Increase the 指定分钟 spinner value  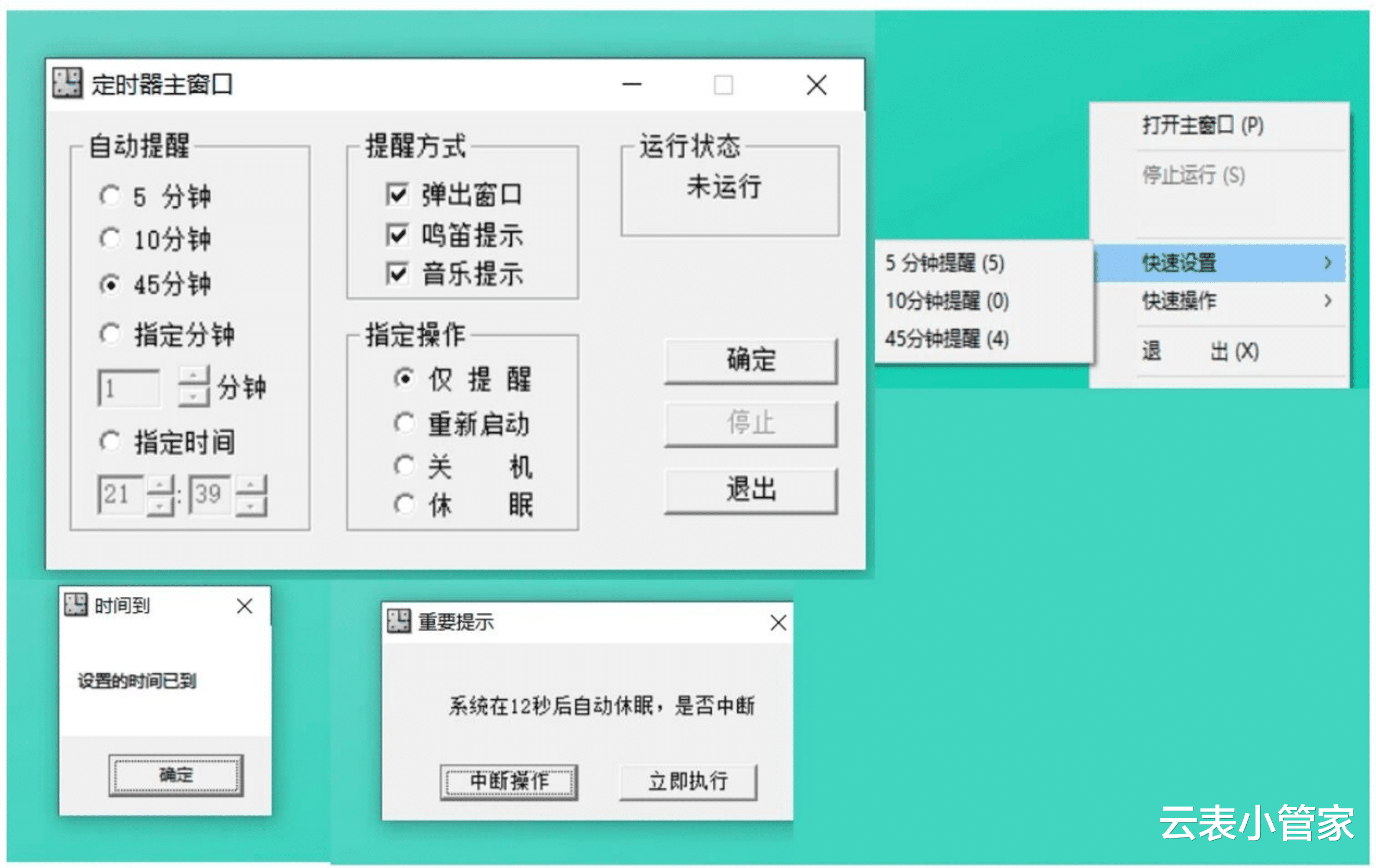[194, 375]
